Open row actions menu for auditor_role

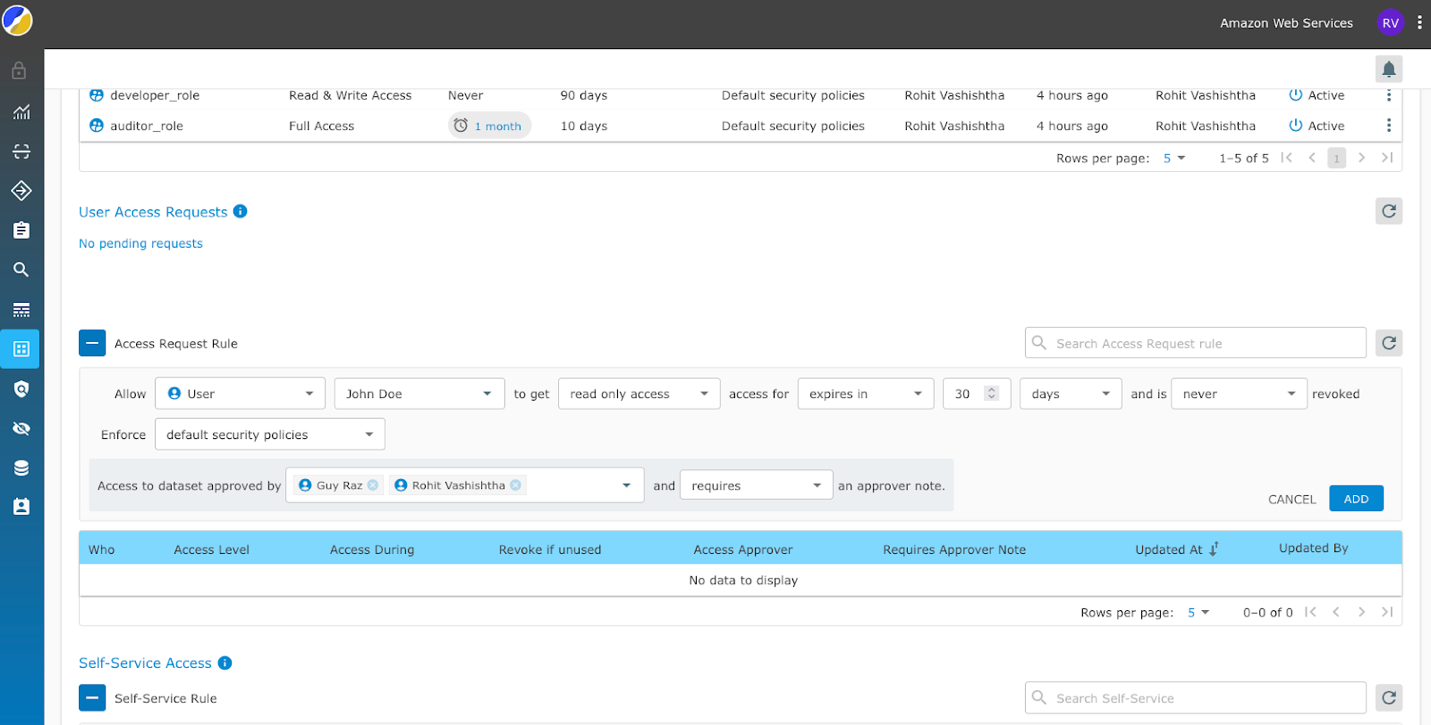click(x=1388, y=125)
